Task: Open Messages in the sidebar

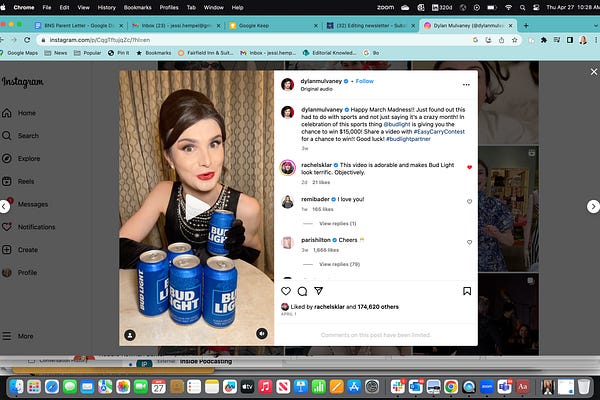Action: [x=25, y=204]
